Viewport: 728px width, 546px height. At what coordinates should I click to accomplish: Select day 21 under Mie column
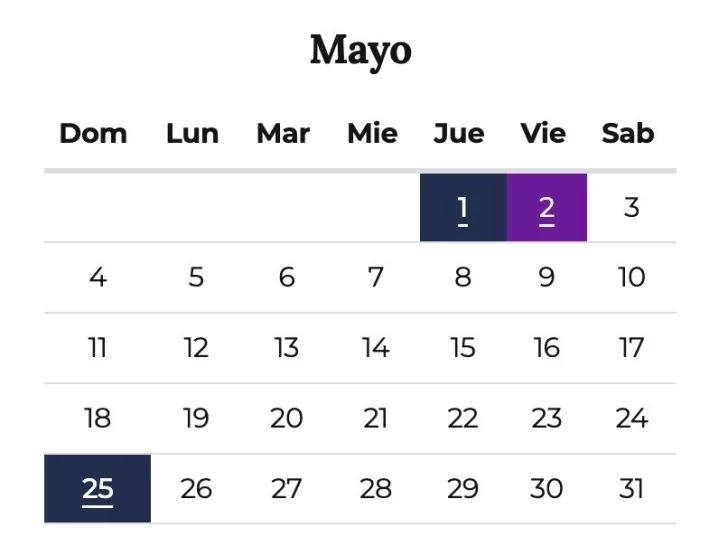[x=375, y=418]
